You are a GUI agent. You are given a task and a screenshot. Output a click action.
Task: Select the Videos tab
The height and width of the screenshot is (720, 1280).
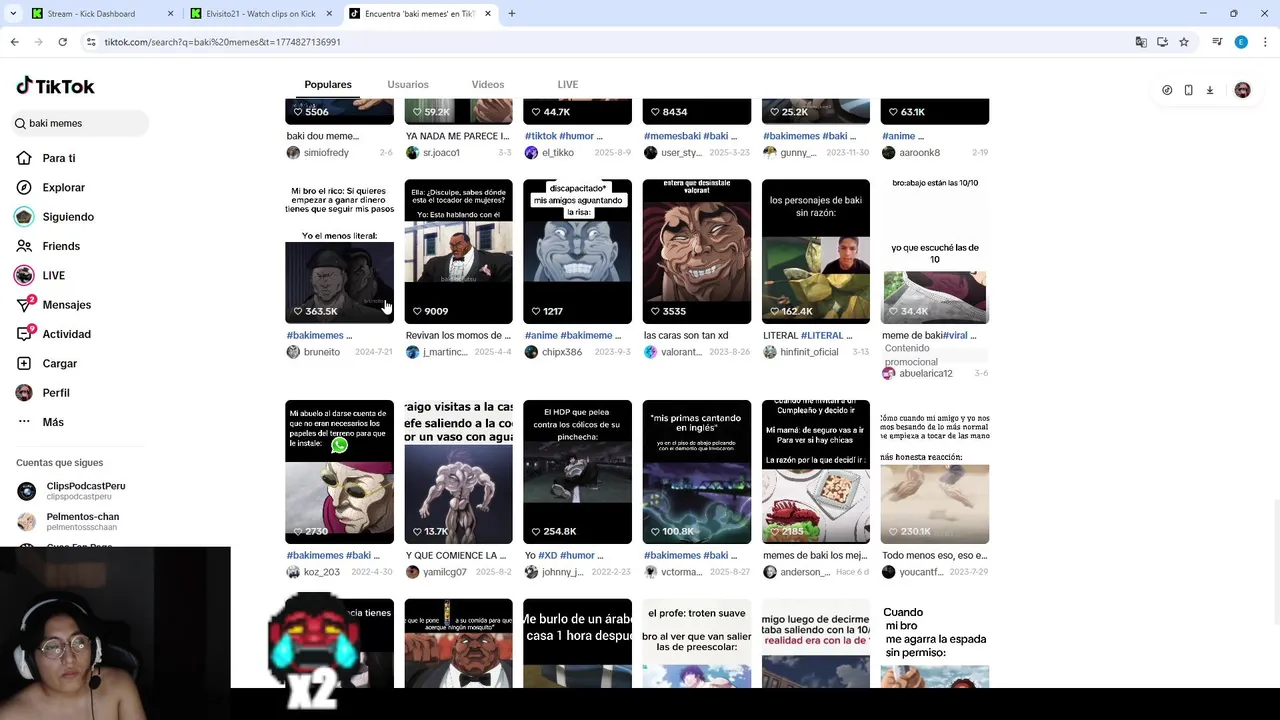488,85
